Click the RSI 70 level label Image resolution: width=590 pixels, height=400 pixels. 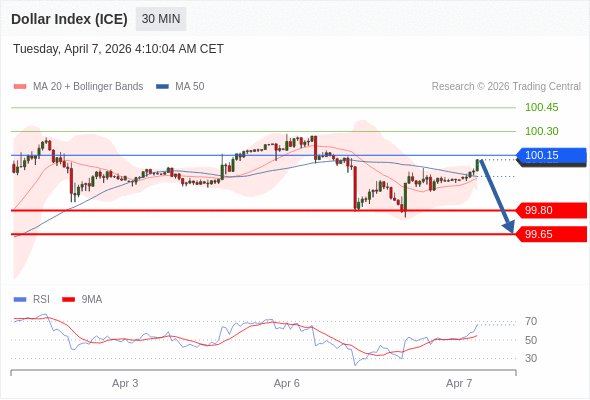(531, 321)
